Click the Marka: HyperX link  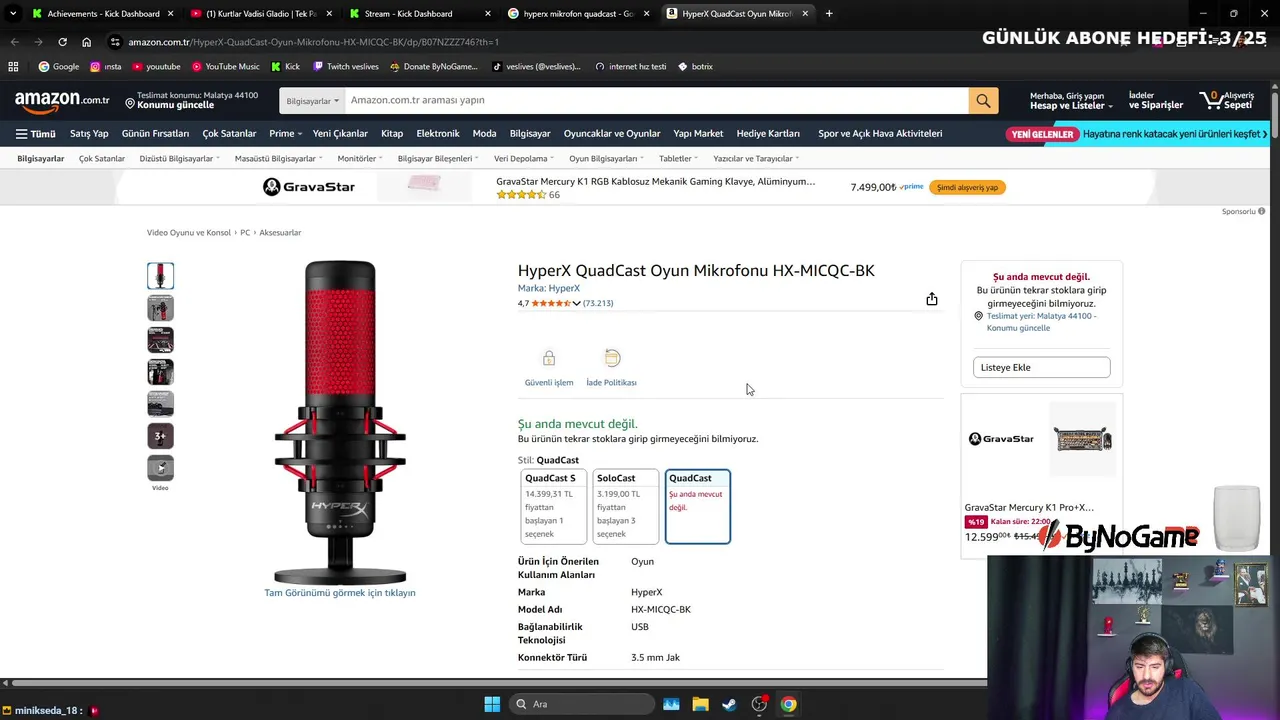(x=548, y=288)
